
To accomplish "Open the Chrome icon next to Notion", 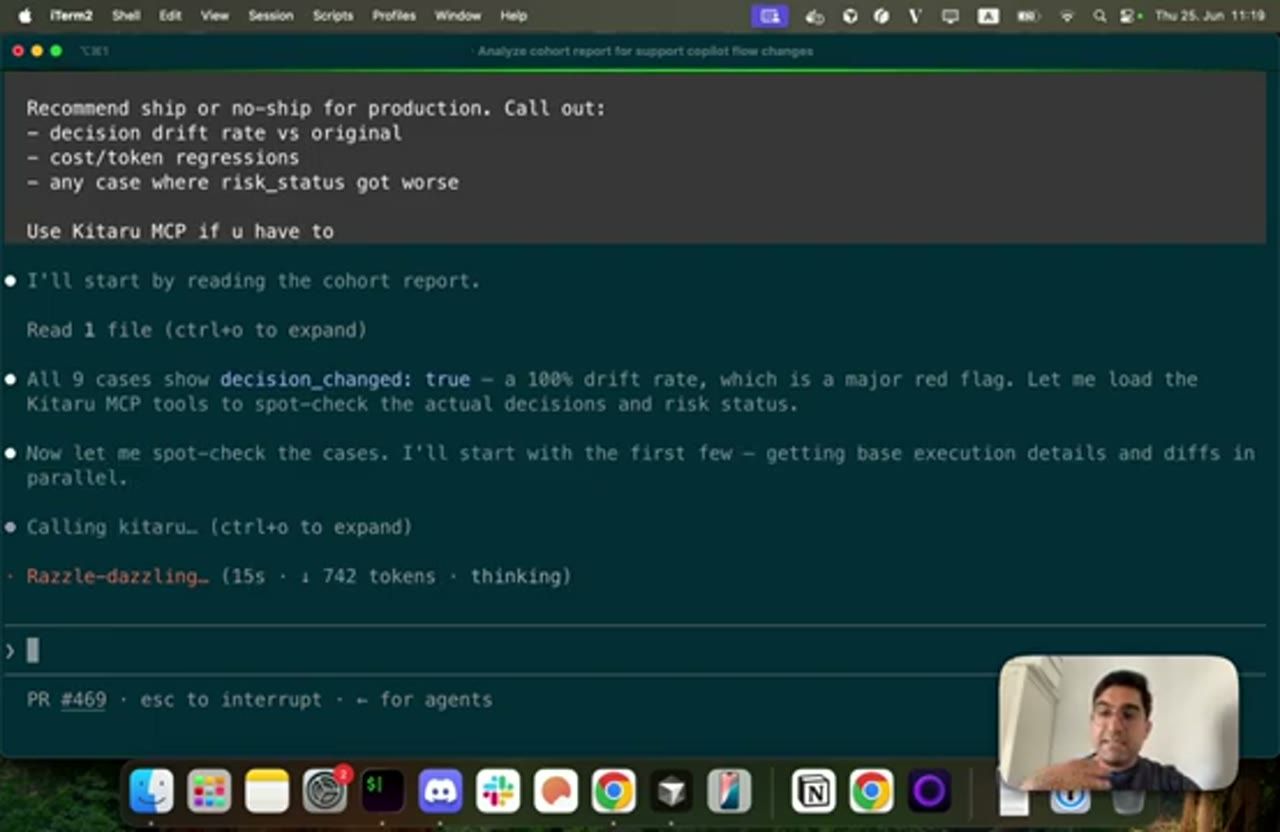I will (871, 791).
